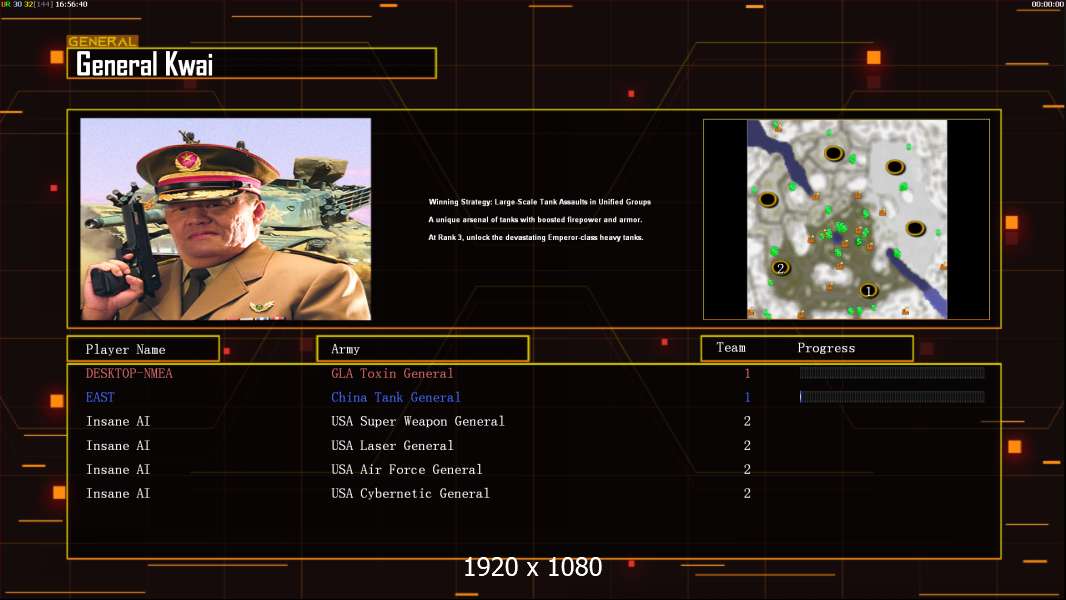The width and height of the screenshot is (1066, 600).
Task: Click the China Tank General army entry
Action: click(396, 398)
